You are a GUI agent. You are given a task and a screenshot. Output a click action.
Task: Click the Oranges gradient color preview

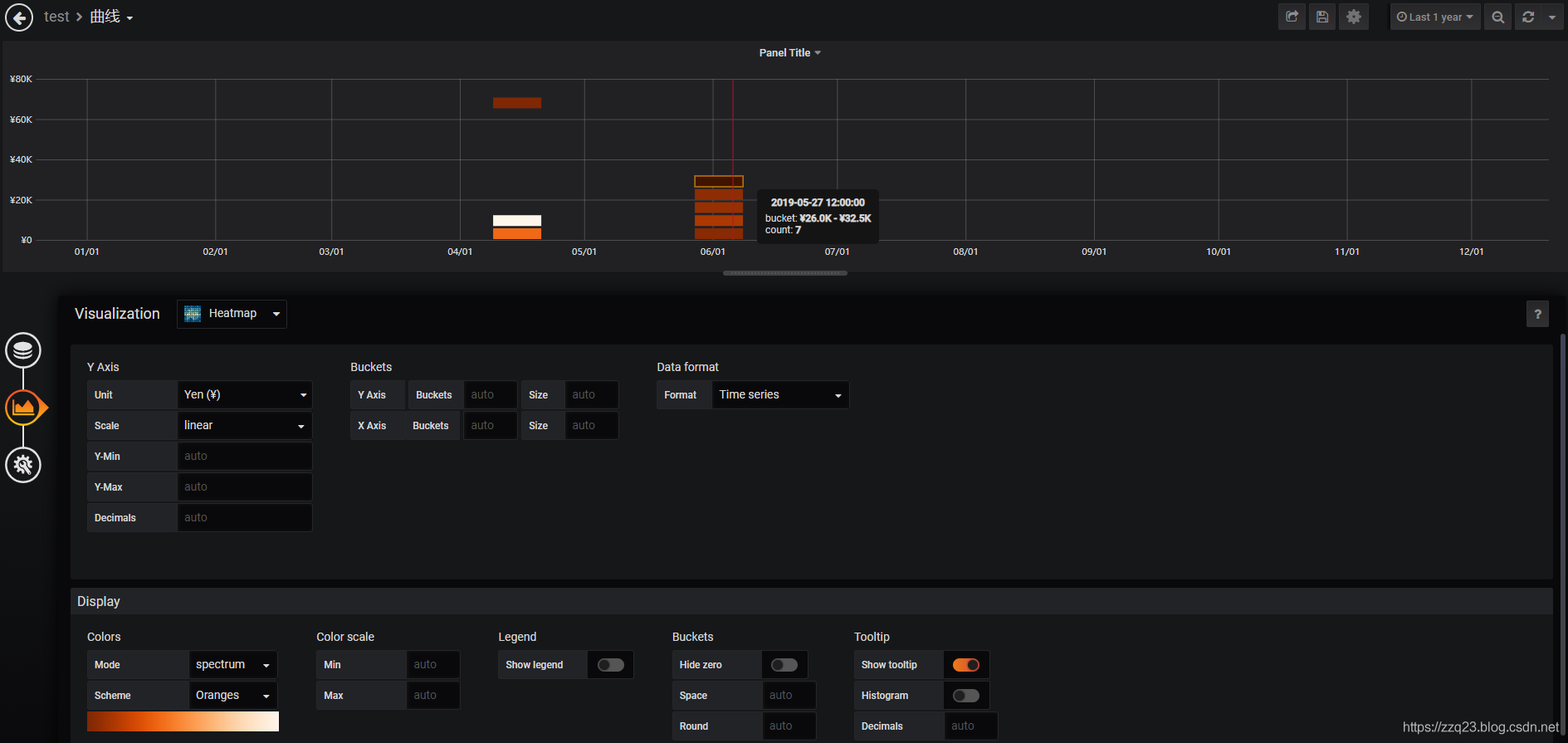tap(183, 721)
